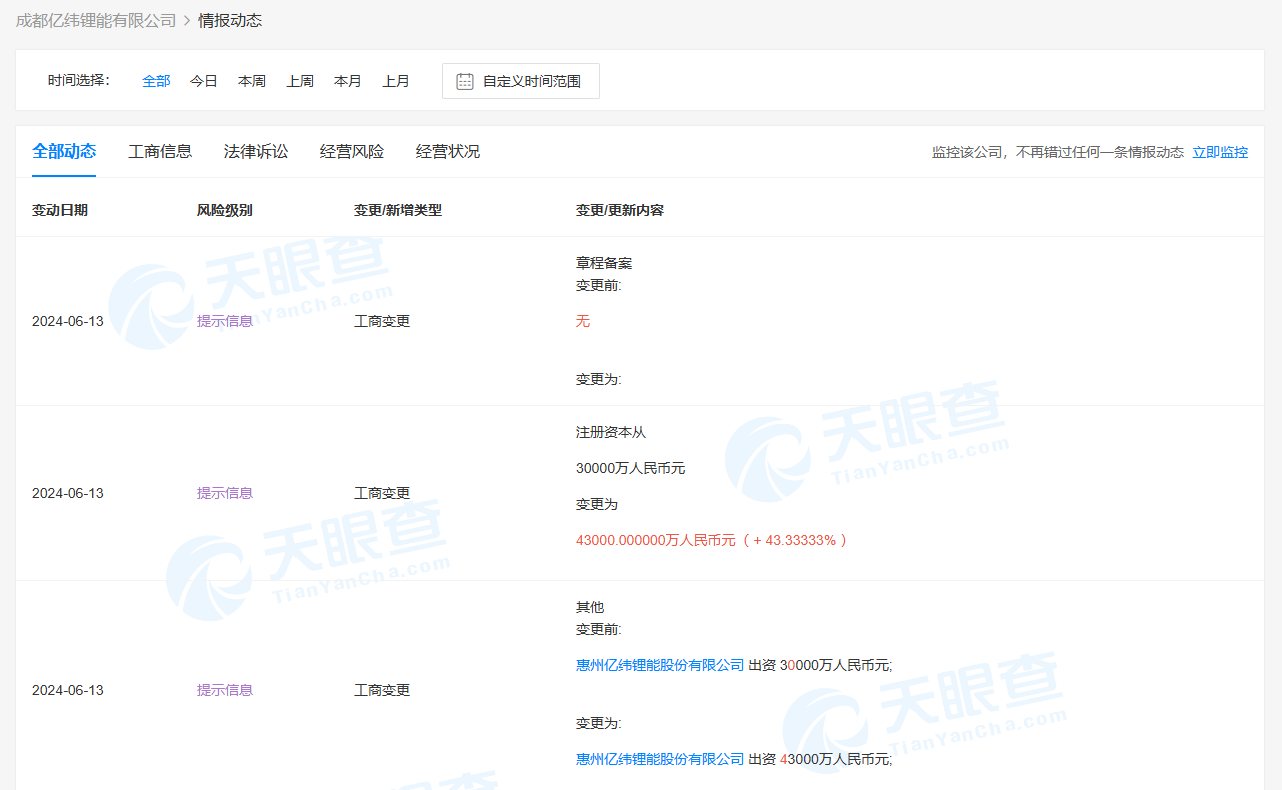Open 惠州亿纬锂能股份有限公司 link under 变更为

tap(660, 759)
